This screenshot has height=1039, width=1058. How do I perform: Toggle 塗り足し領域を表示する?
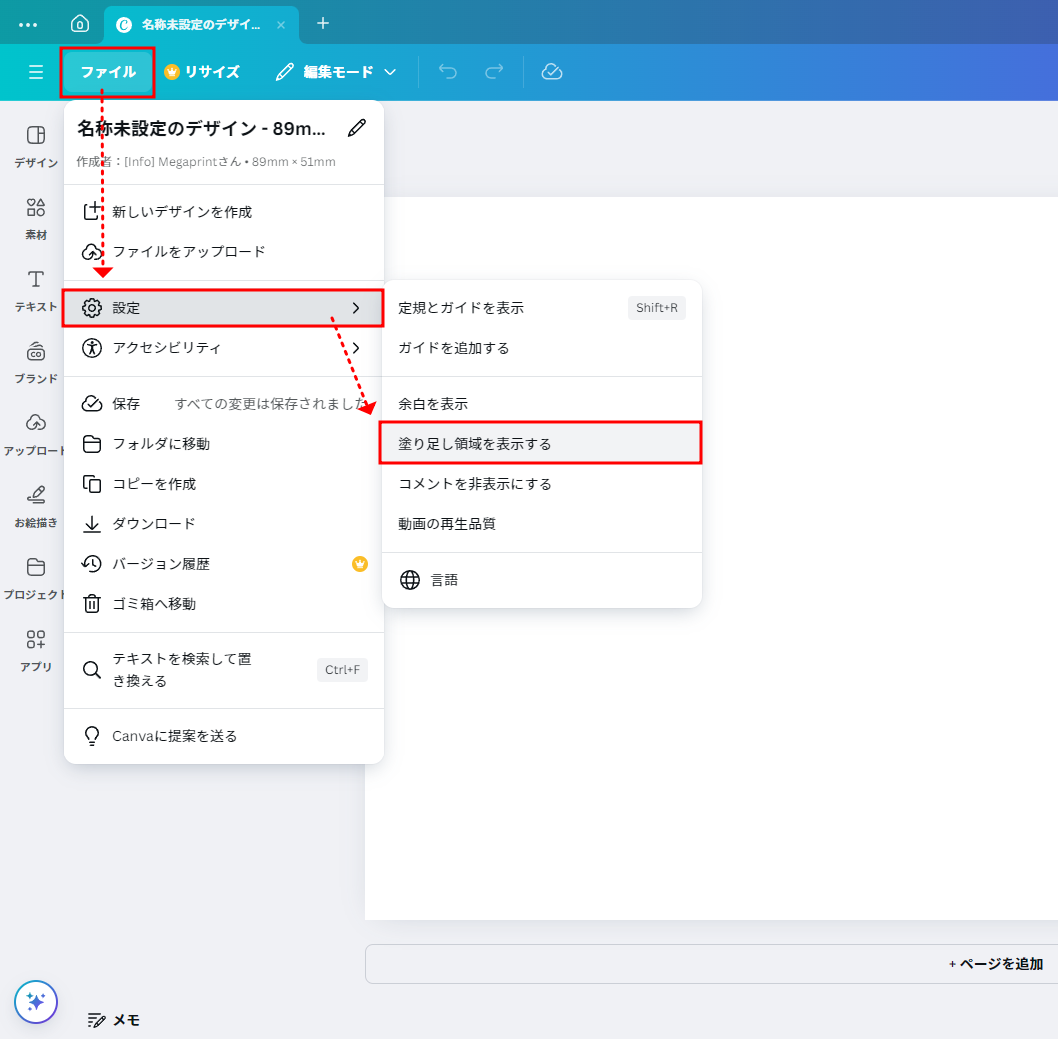[540, 443]
